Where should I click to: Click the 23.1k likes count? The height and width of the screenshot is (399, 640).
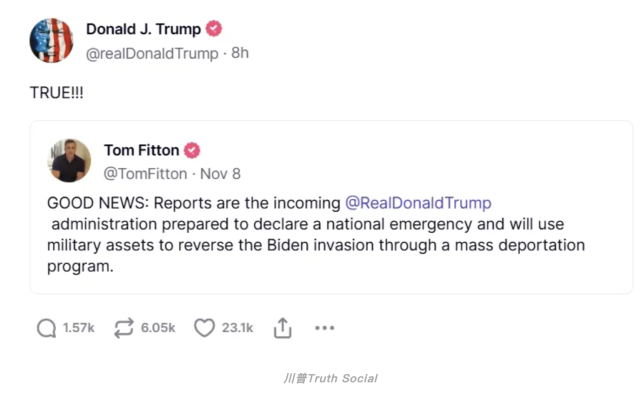(238, 328)
